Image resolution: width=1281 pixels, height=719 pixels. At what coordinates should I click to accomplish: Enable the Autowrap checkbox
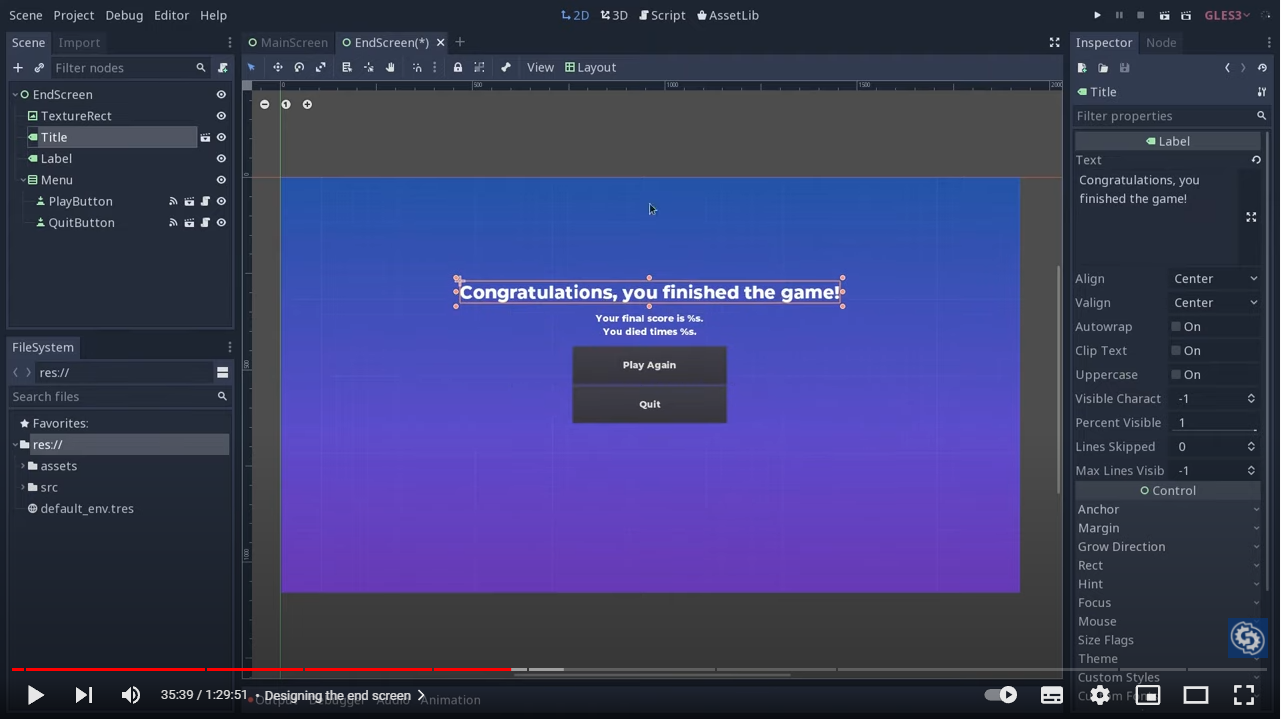pos(1176,326)
